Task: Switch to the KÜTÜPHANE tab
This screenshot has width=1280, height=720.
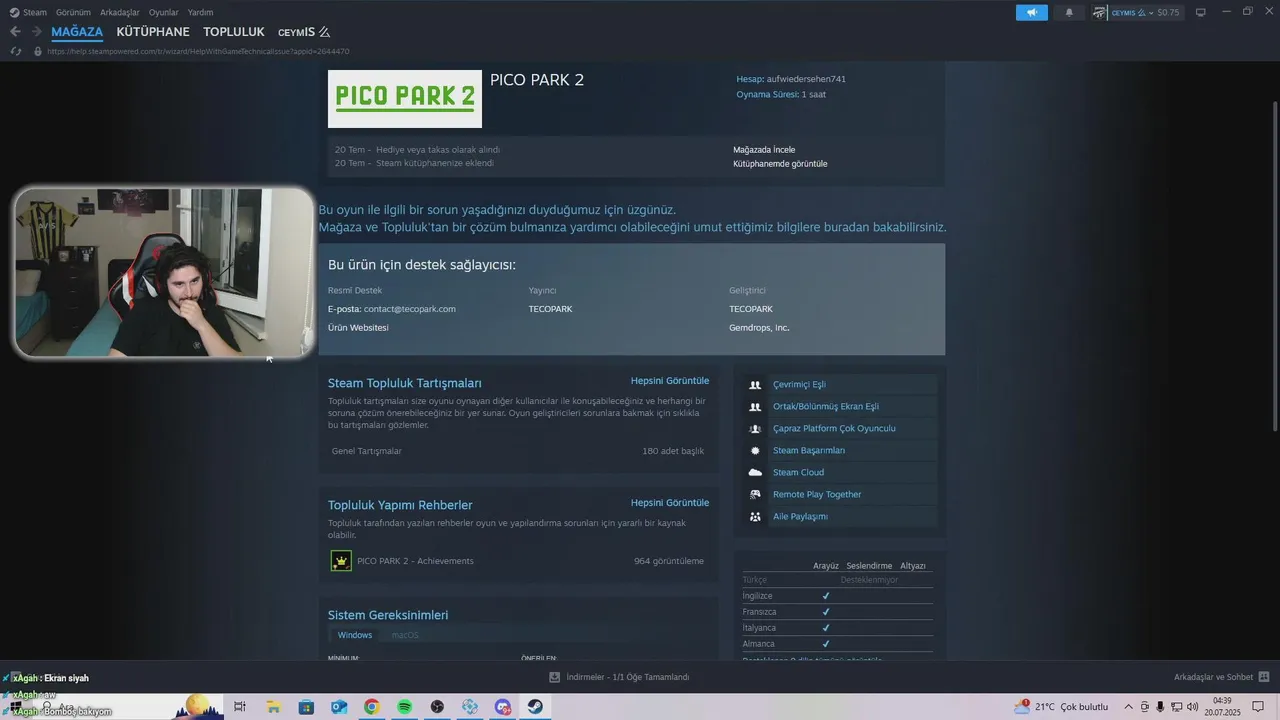Action: (153, 32)
